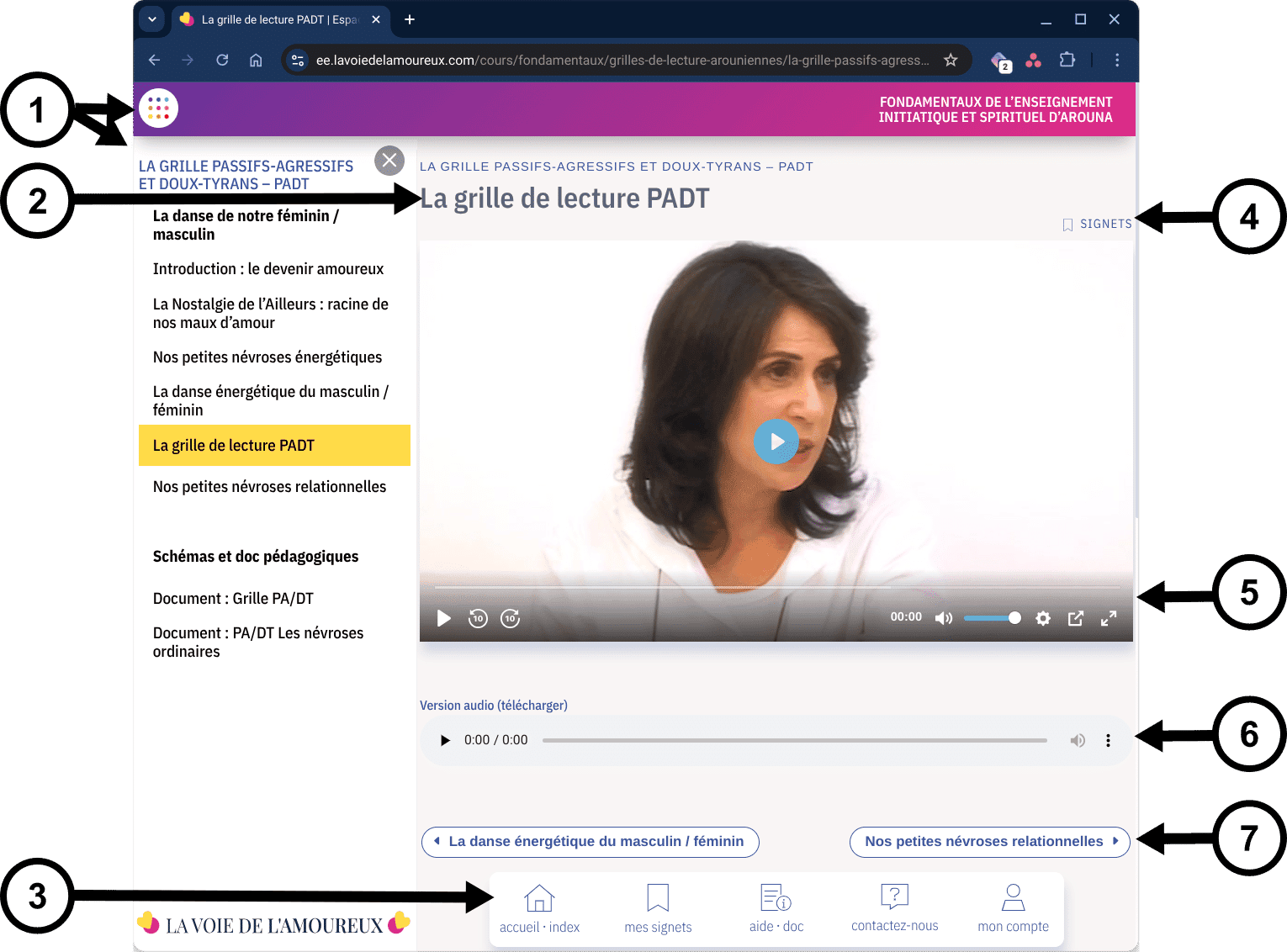Open audio player more options menu

1108,740
